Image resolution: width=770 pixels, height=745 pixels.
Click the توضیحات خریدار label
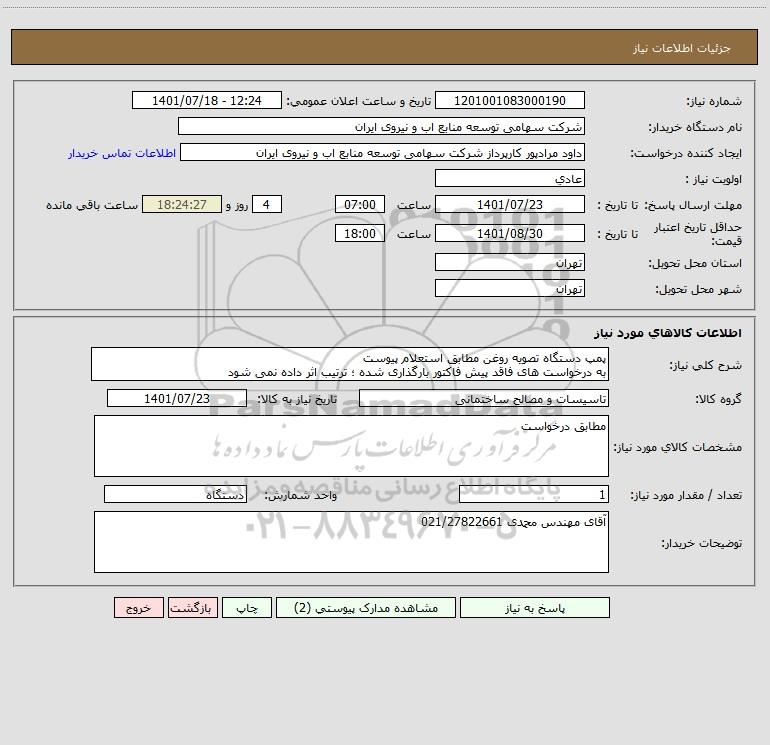tap(702, 543)
